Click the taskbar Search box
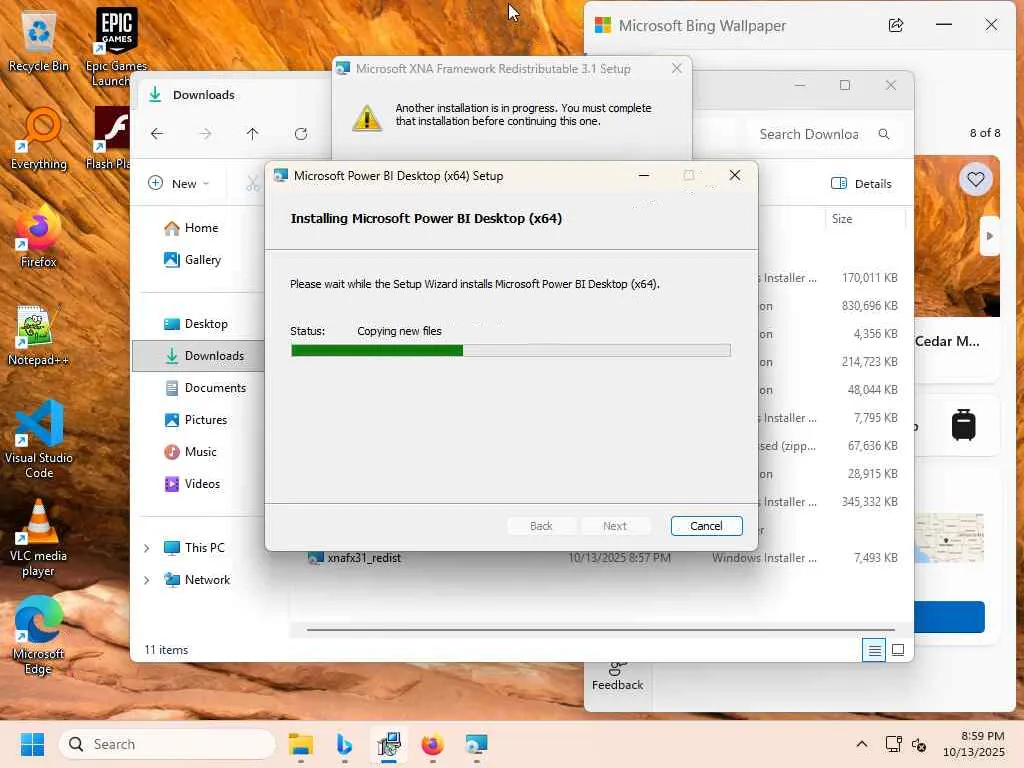The height and width of the screenshot is (768, 1024). [167, 744]
